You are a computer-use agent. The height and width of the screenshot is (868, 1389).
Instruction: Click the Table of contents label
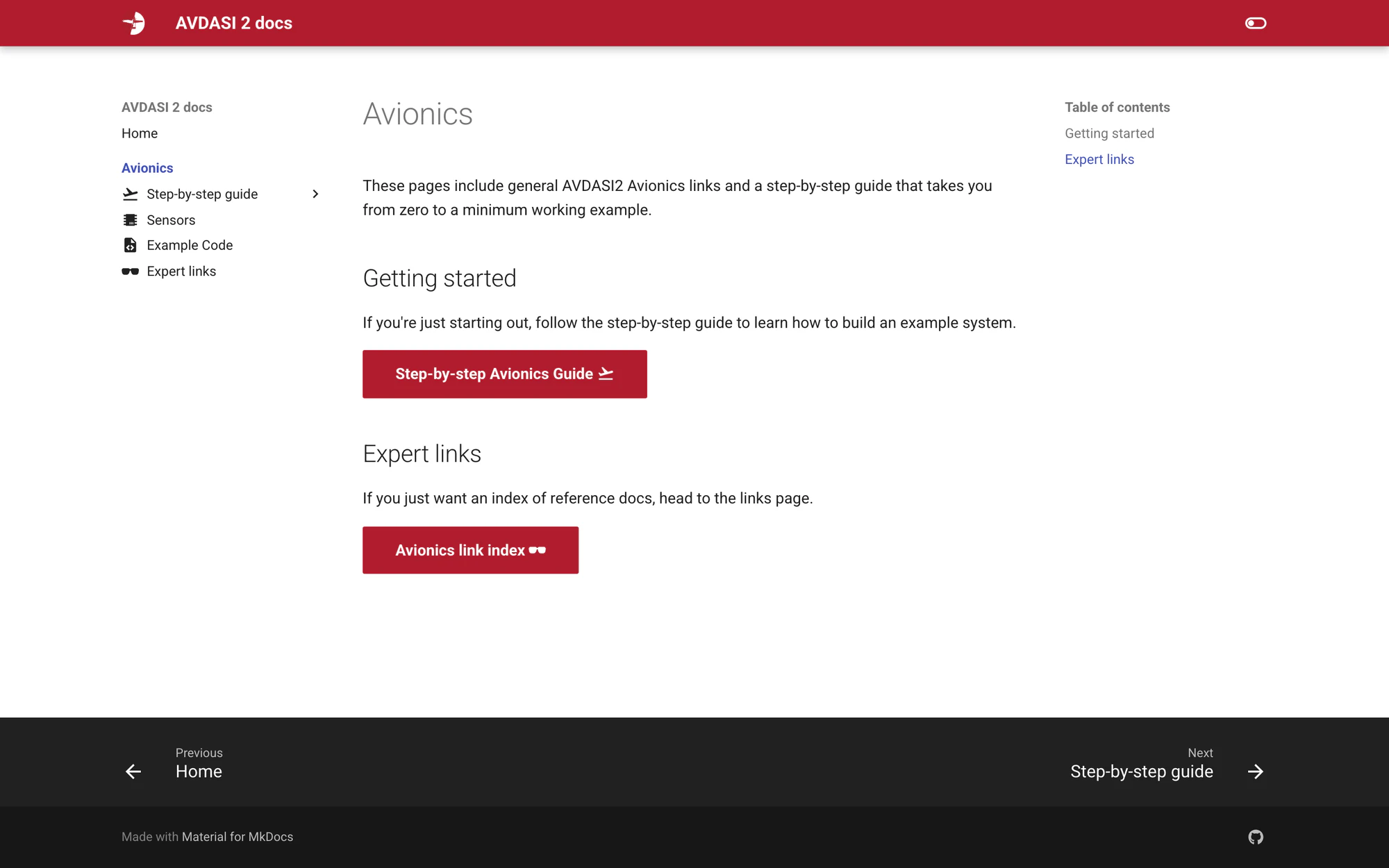tap(1117, 107)
